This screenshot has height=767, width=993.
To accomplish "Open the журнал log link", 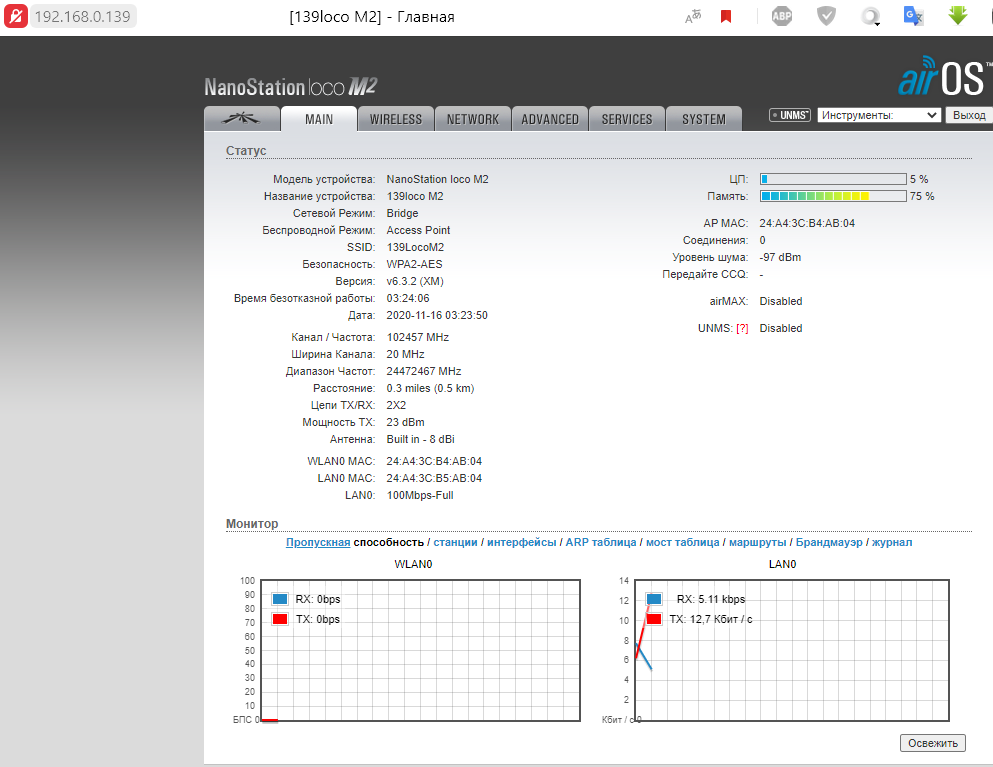I will [892, 542].
